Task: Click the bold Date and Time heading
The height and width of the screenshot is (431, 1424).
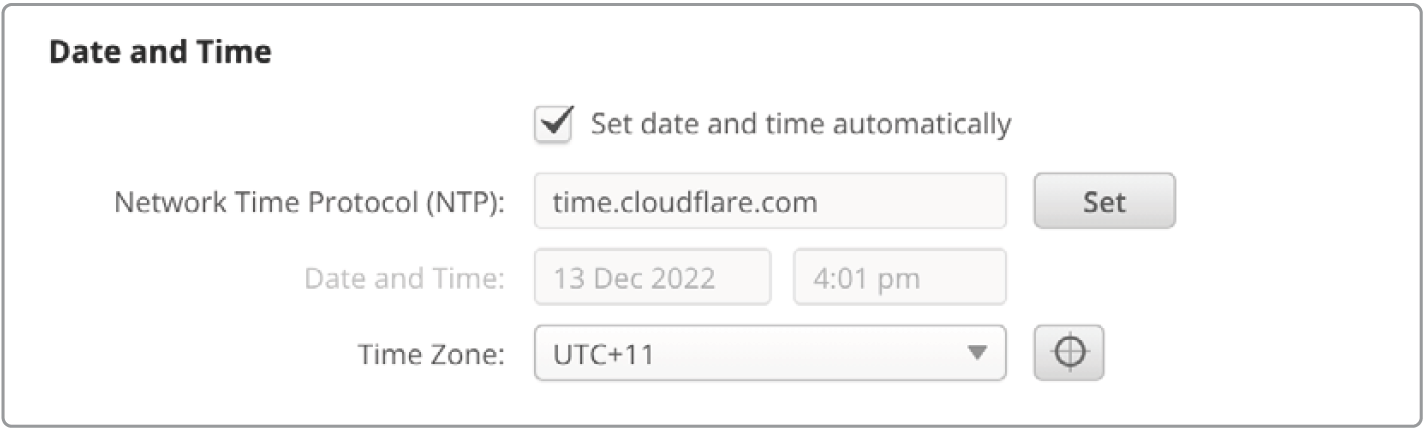Action: point(160,53)
